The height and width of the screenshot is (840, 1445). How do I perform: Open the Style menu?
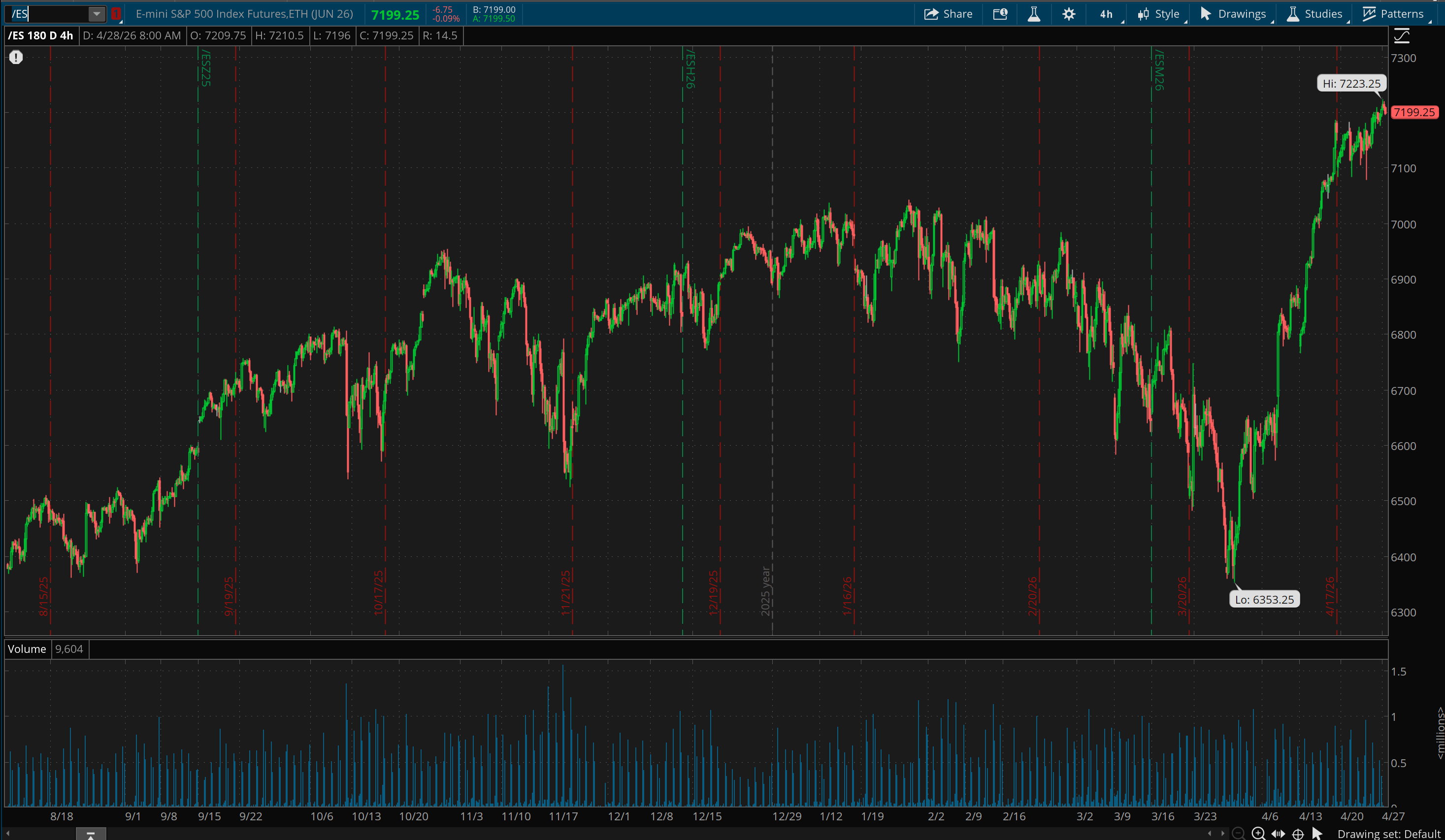click(1159, 14)
